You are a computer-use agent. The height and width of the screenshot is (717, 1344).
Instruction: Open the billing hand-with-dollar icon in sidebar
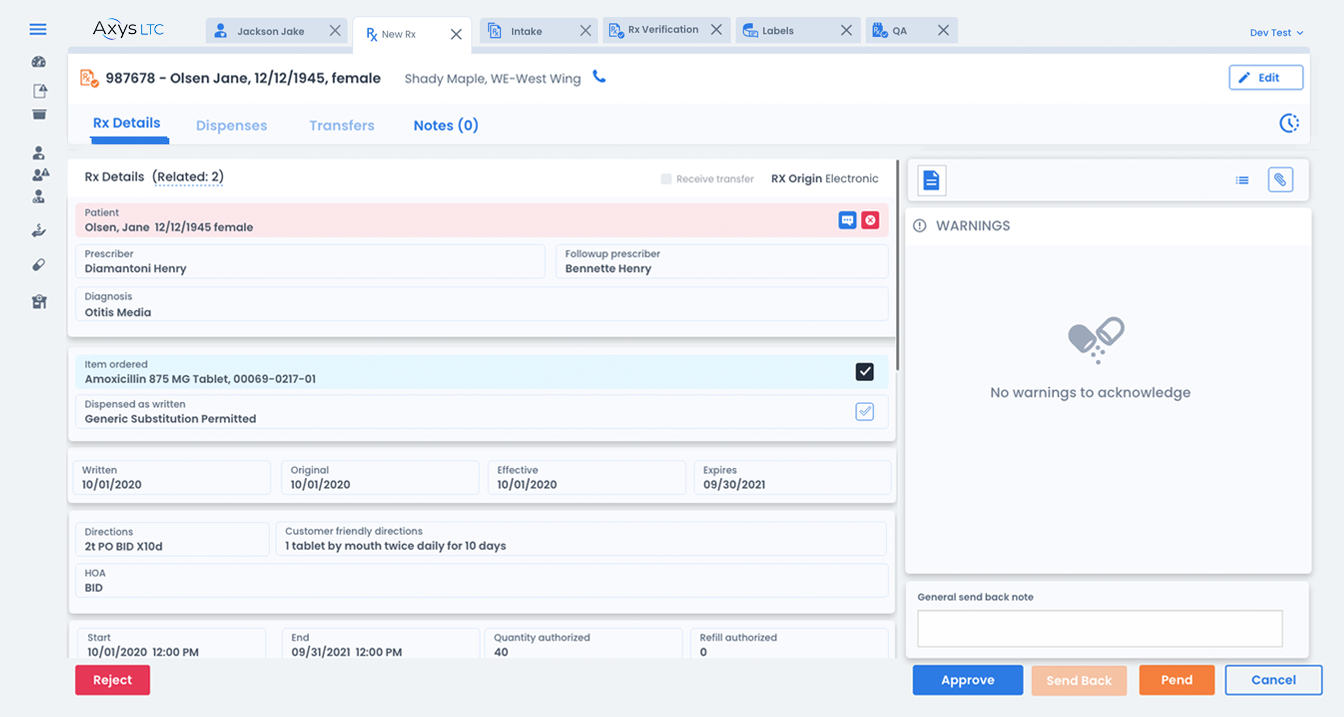point(39,231)
